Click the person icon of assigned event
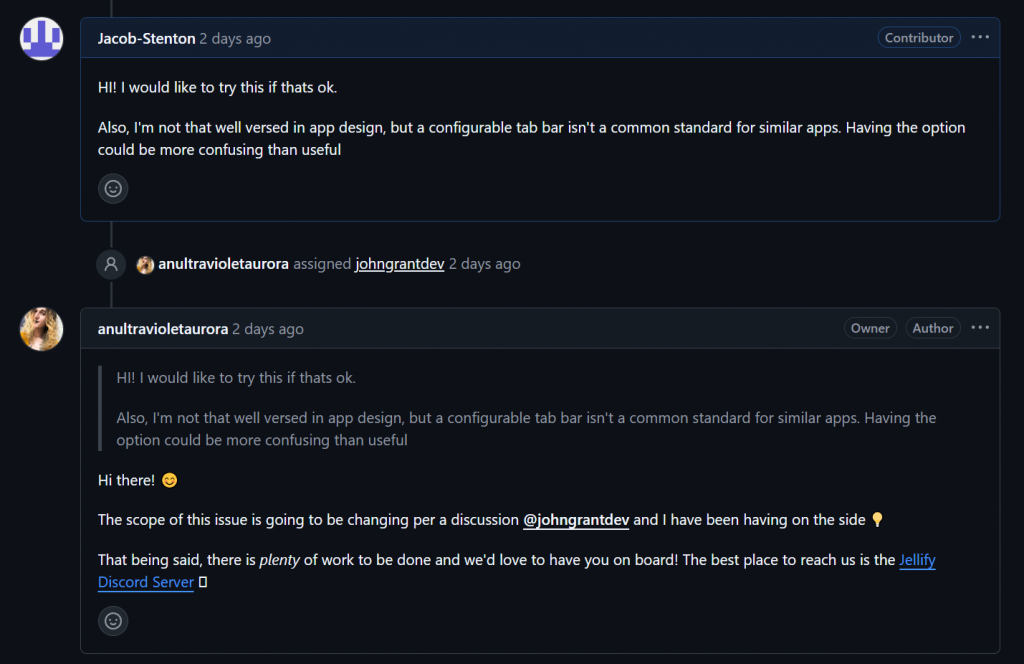1024x664 pixels. pos(111,264)
